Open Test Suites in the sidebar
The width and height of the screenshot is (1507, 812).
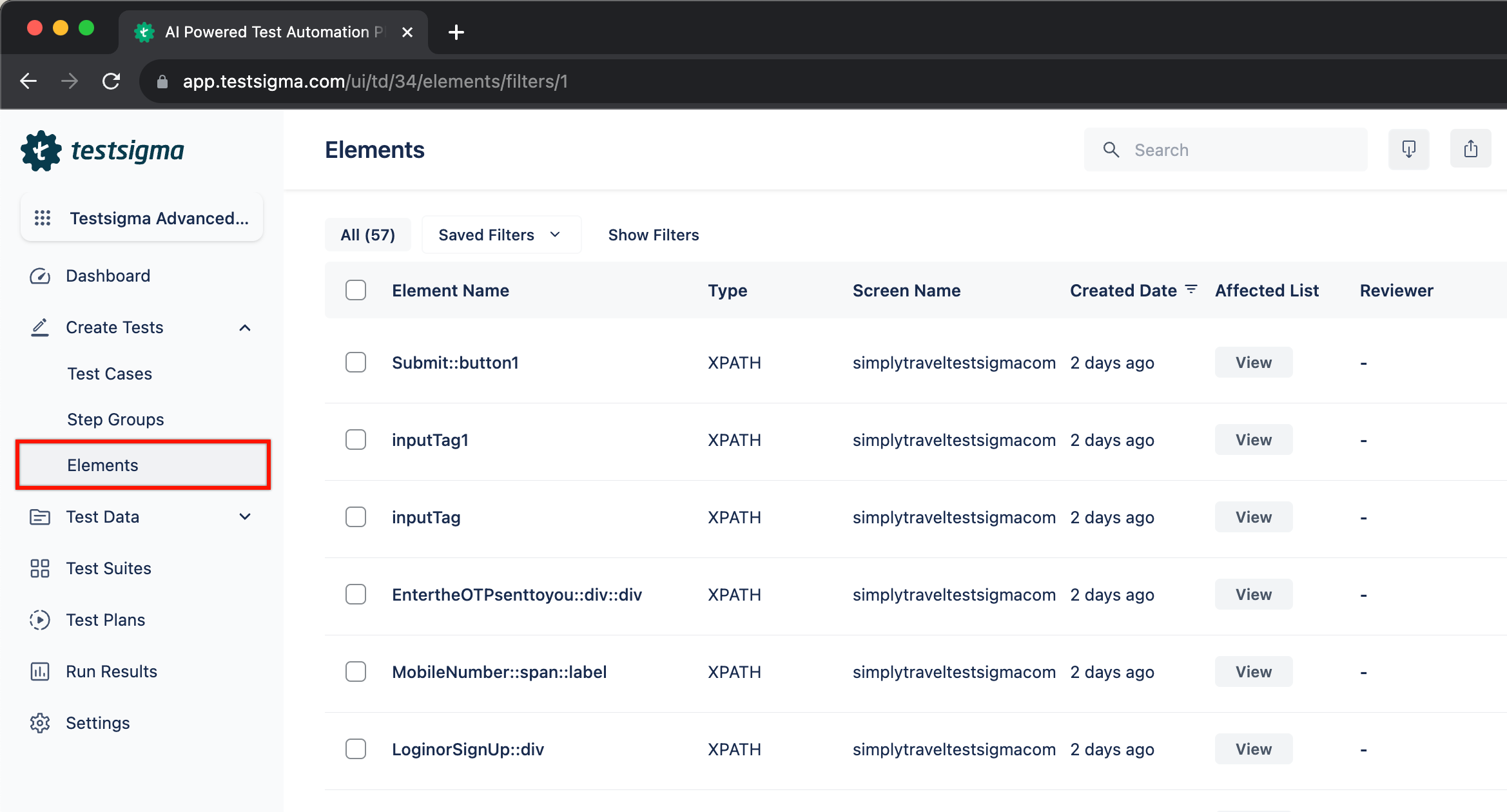click(109, 568)
